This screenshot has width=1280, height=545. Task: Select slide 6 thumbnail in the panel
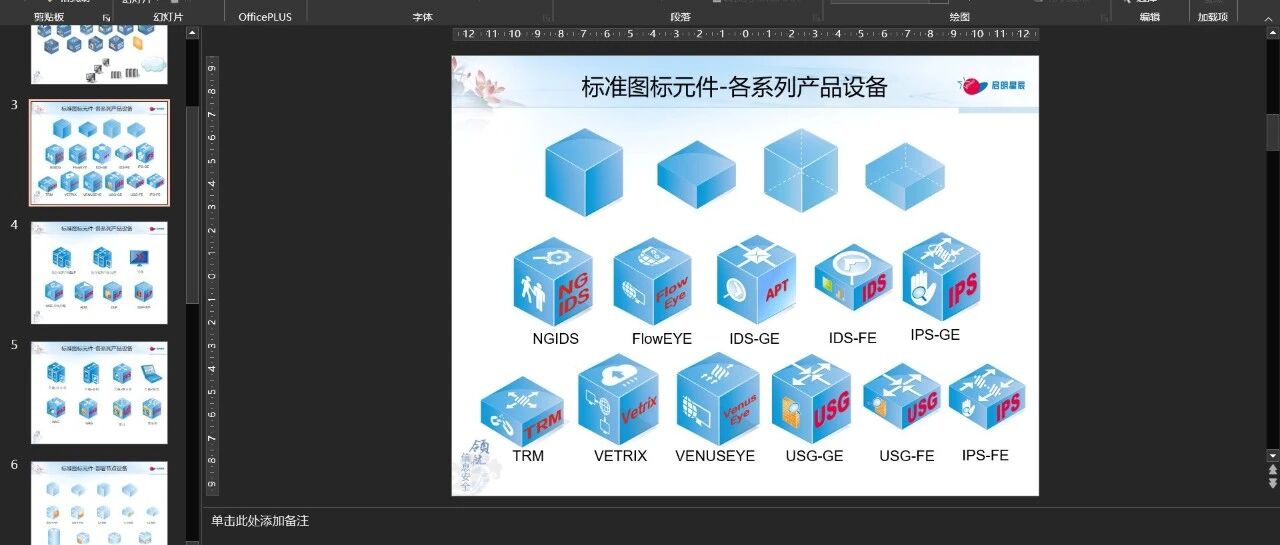point(100,503)
